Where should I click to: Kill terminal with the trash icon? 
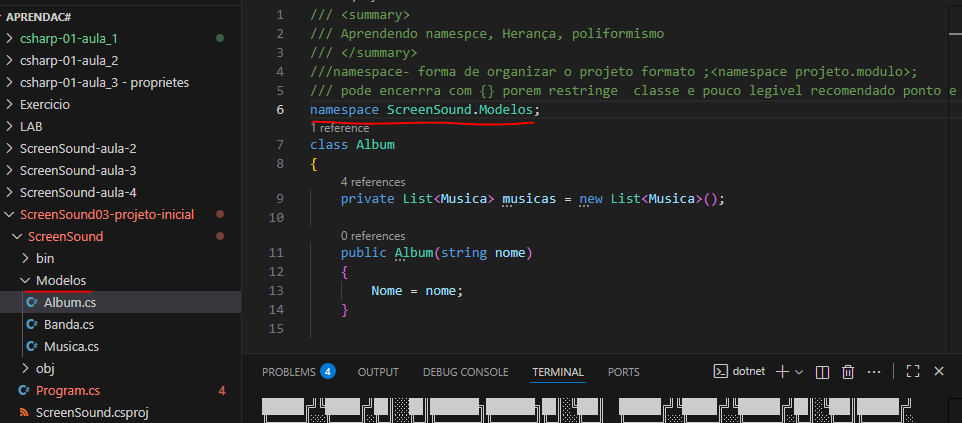tap(848, 371)
